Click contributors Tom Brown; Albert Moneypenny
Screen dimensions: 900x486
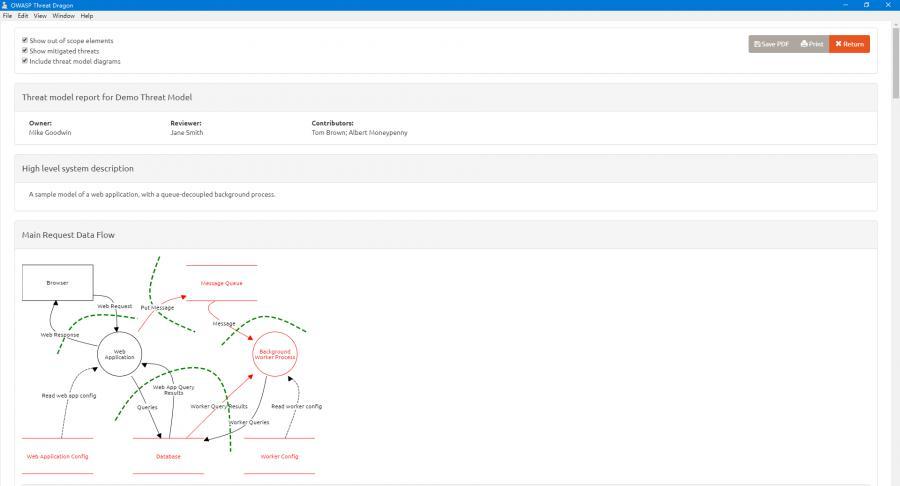(x=359, y=133)
